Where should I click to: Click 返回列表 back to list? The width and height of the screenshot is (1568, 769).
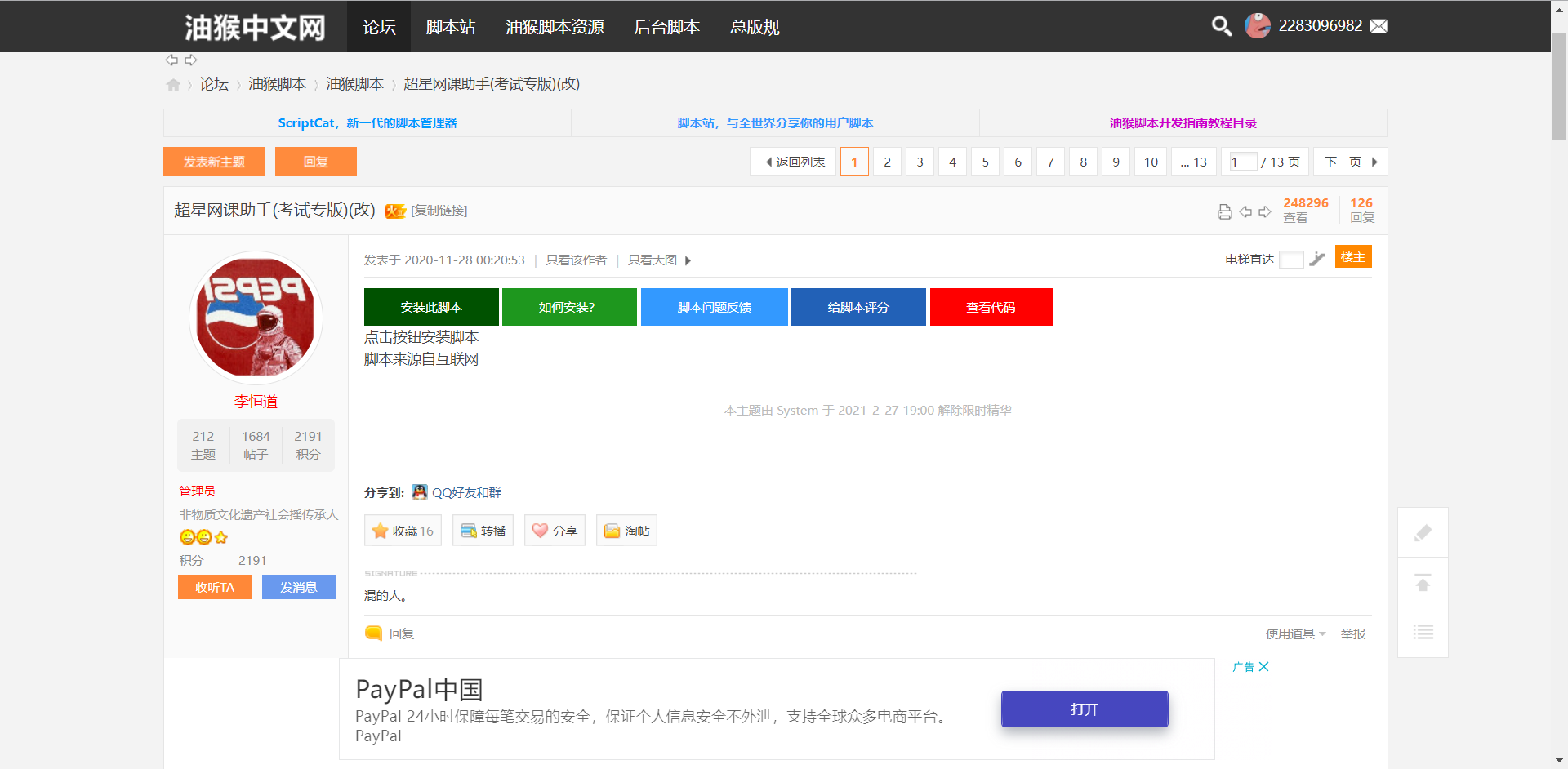coord(793,162)
